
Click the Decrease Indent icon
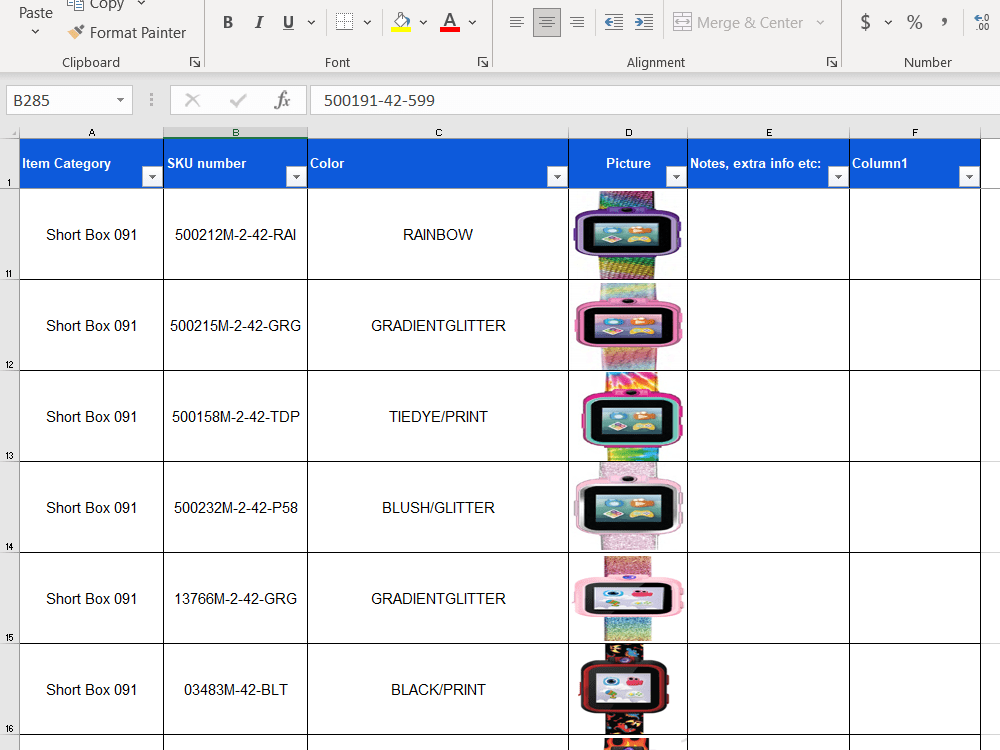click(x=613, y=21)
